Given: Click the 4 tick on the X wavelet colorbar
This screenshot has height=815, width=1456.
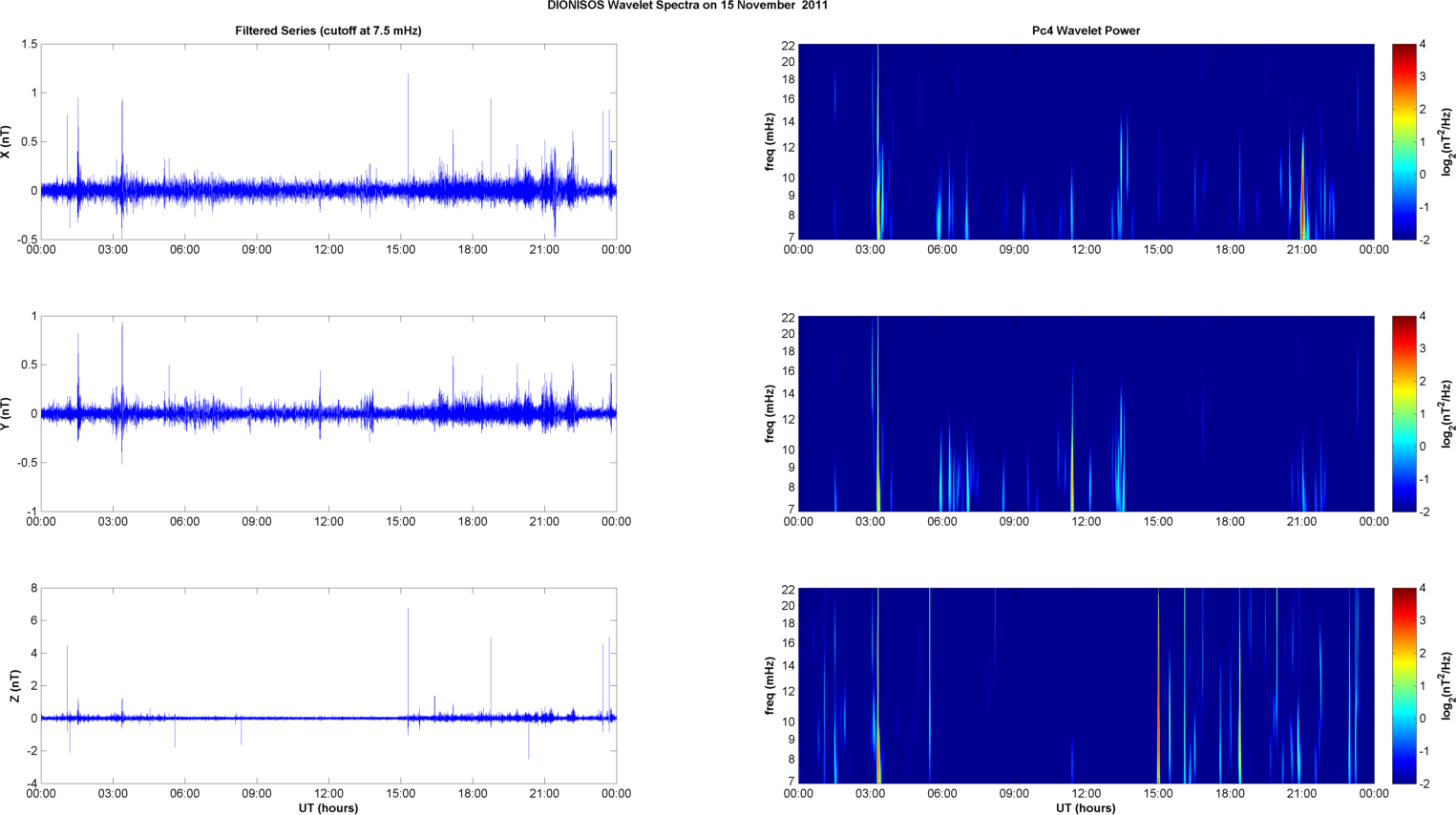Looking at the screenshot, I should coord(1423,45).
